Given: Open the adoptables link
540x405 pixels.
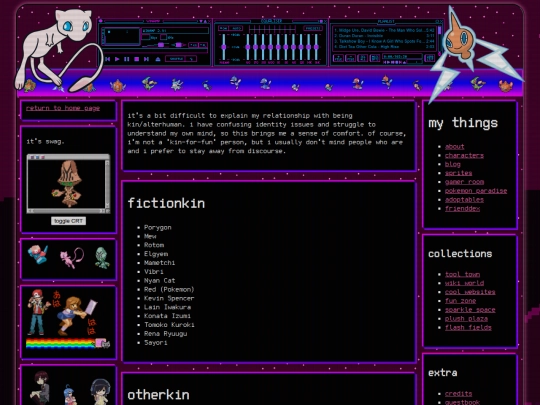Looking at the screenshot, I should click(x=464, y=199).
